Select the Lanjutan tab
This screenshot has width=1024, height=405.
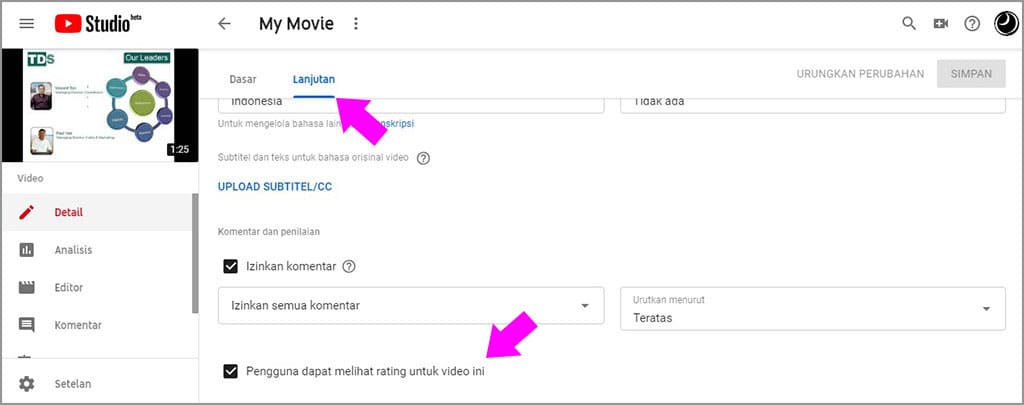[x=314, y=79]
